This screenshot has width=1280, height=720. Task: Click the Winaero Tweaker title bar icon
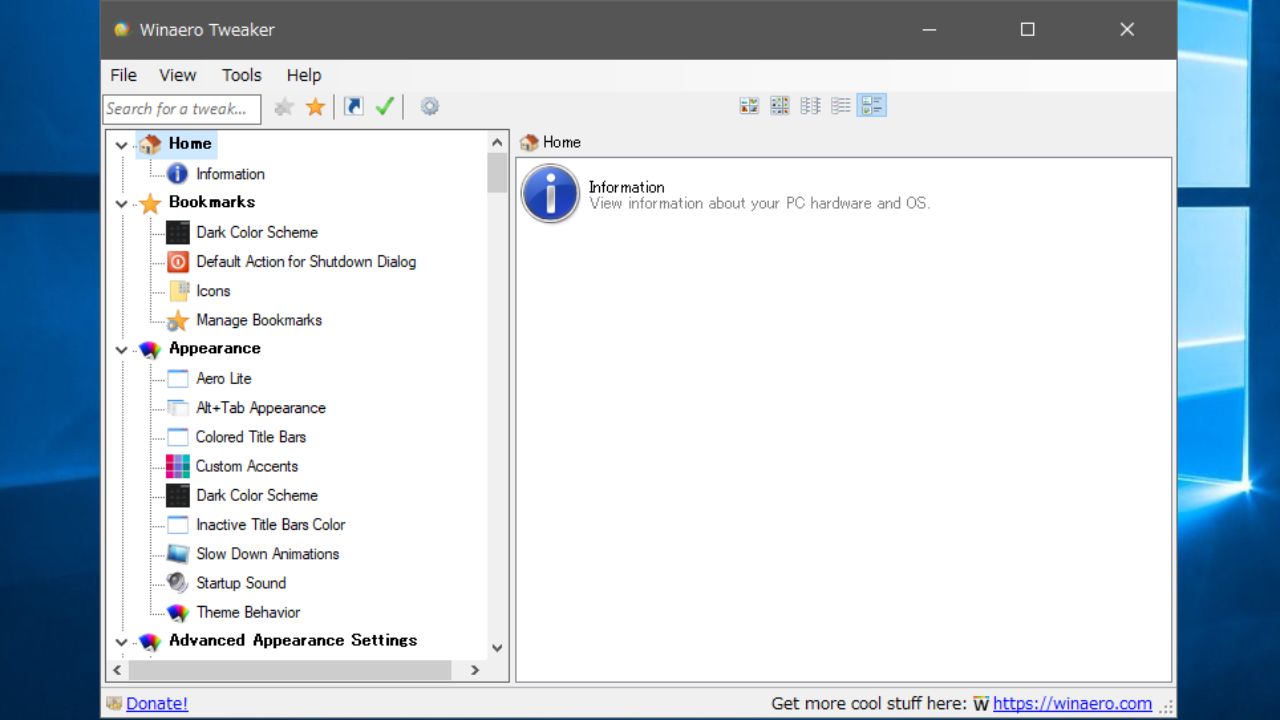coord(122,29)
